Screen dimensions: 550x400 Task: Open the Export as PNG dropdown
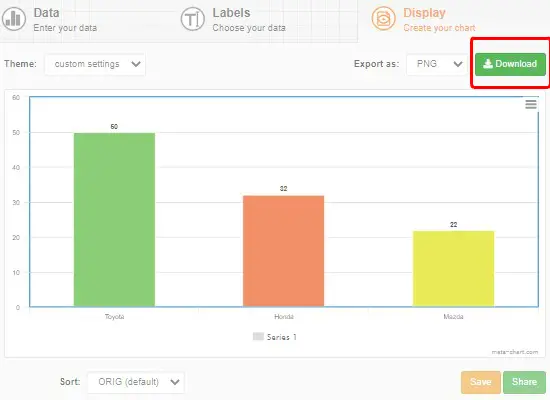(x=437, y=64)
